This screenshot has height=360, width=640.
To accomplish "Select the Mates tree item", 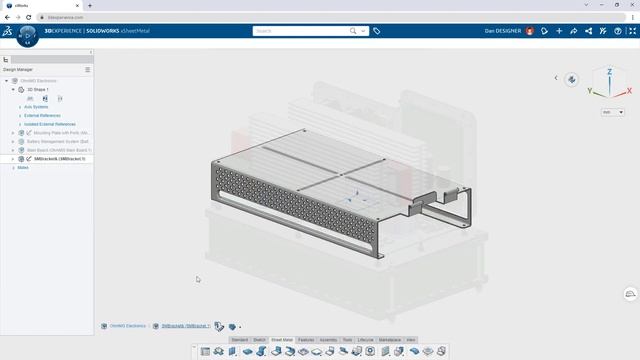I will [x=23, y=168].
